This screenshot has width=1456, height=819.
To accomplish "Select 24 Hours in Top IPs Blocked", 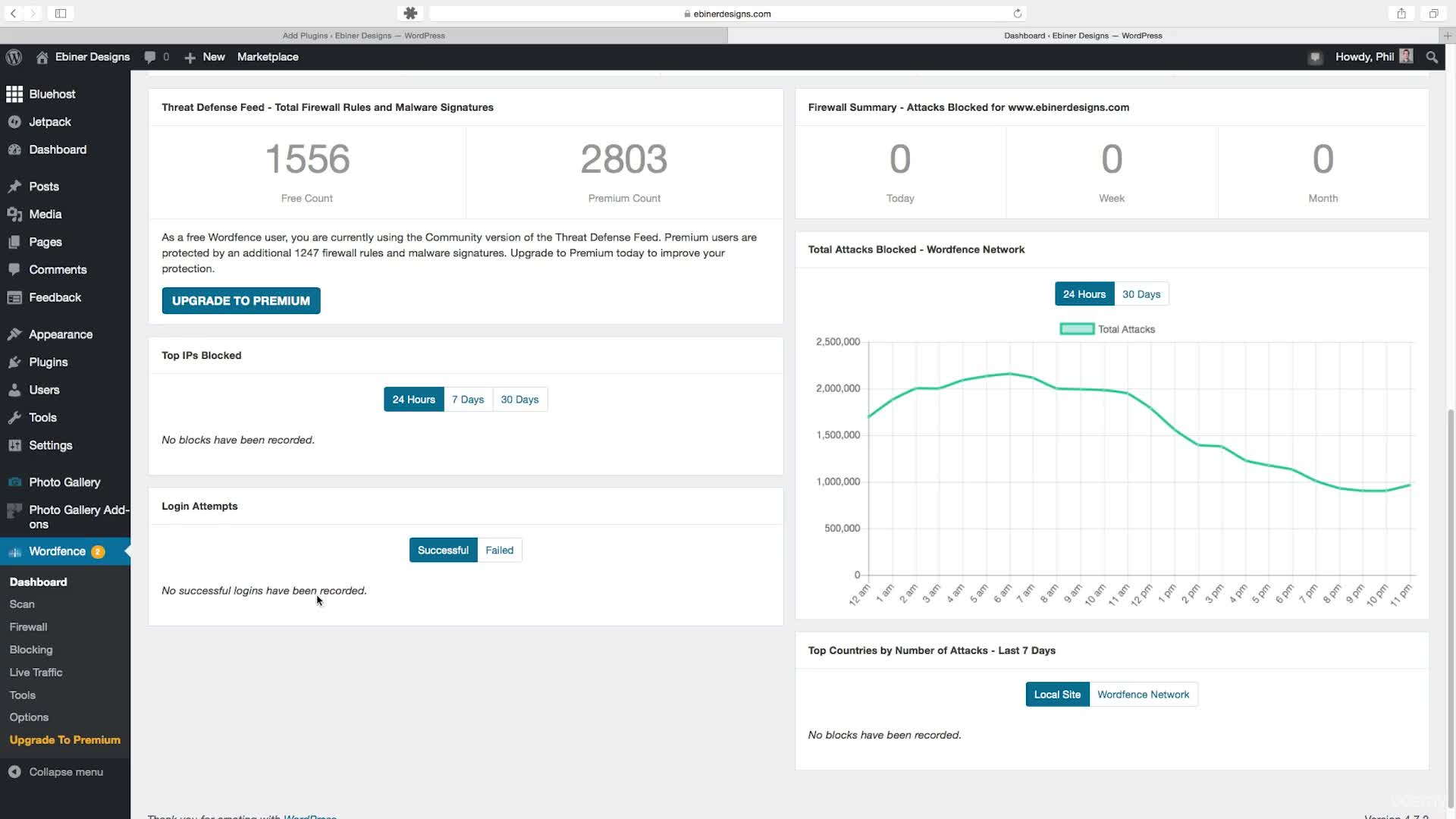I will tap(413, 400).
